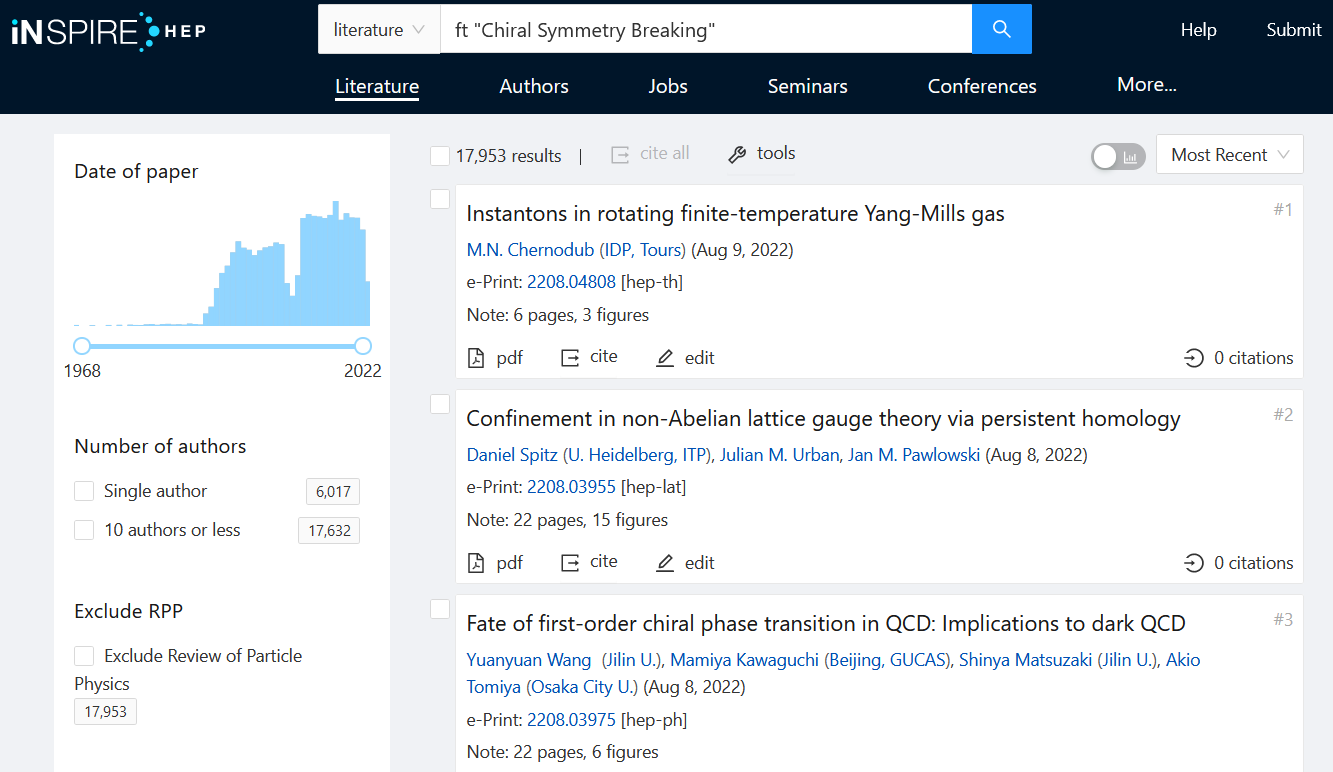Click cite icon for Instantons paper

570,358
